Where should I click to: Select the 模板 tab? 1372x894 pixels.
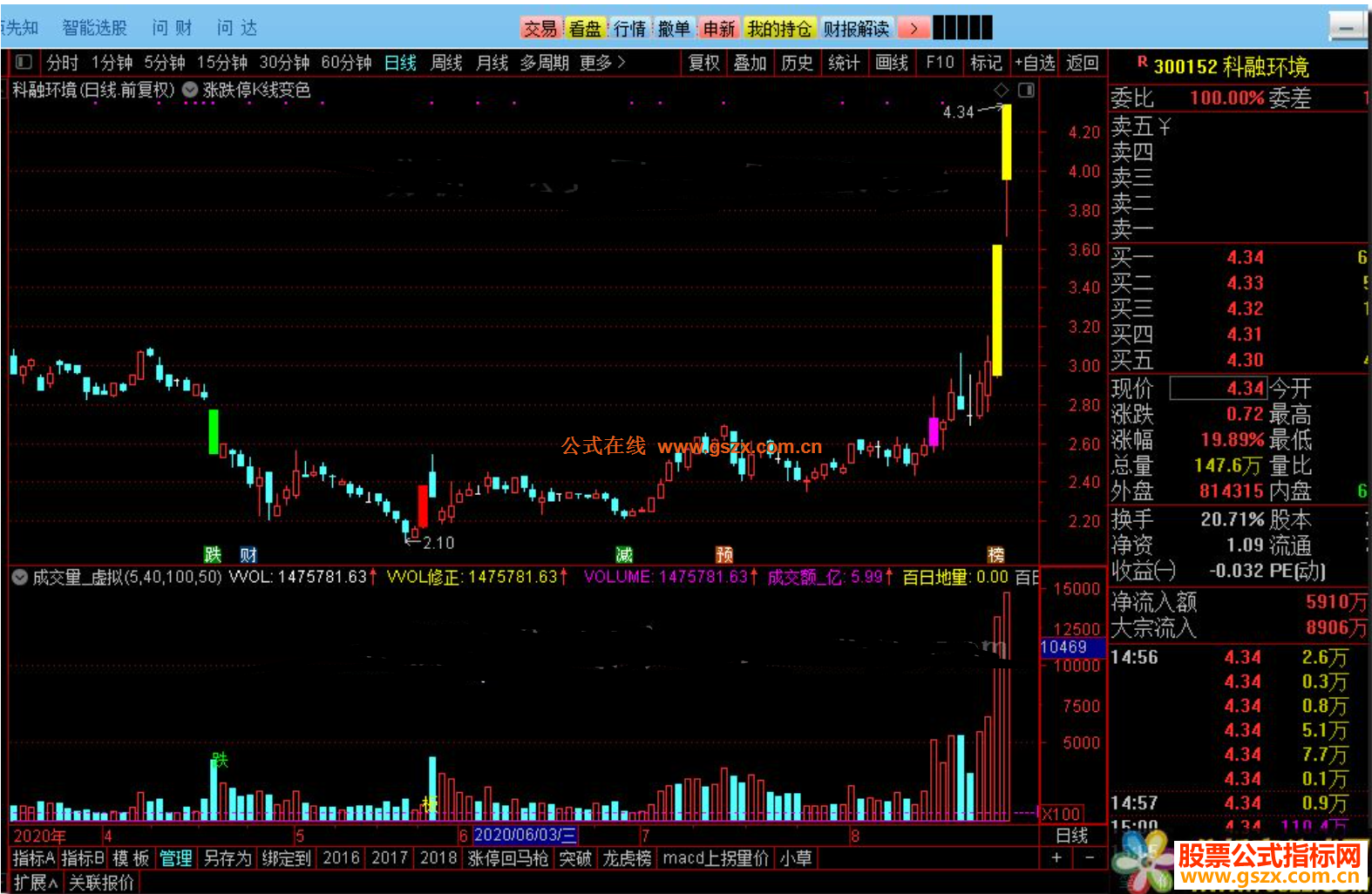pyautogui.click(x=131, y=858)
